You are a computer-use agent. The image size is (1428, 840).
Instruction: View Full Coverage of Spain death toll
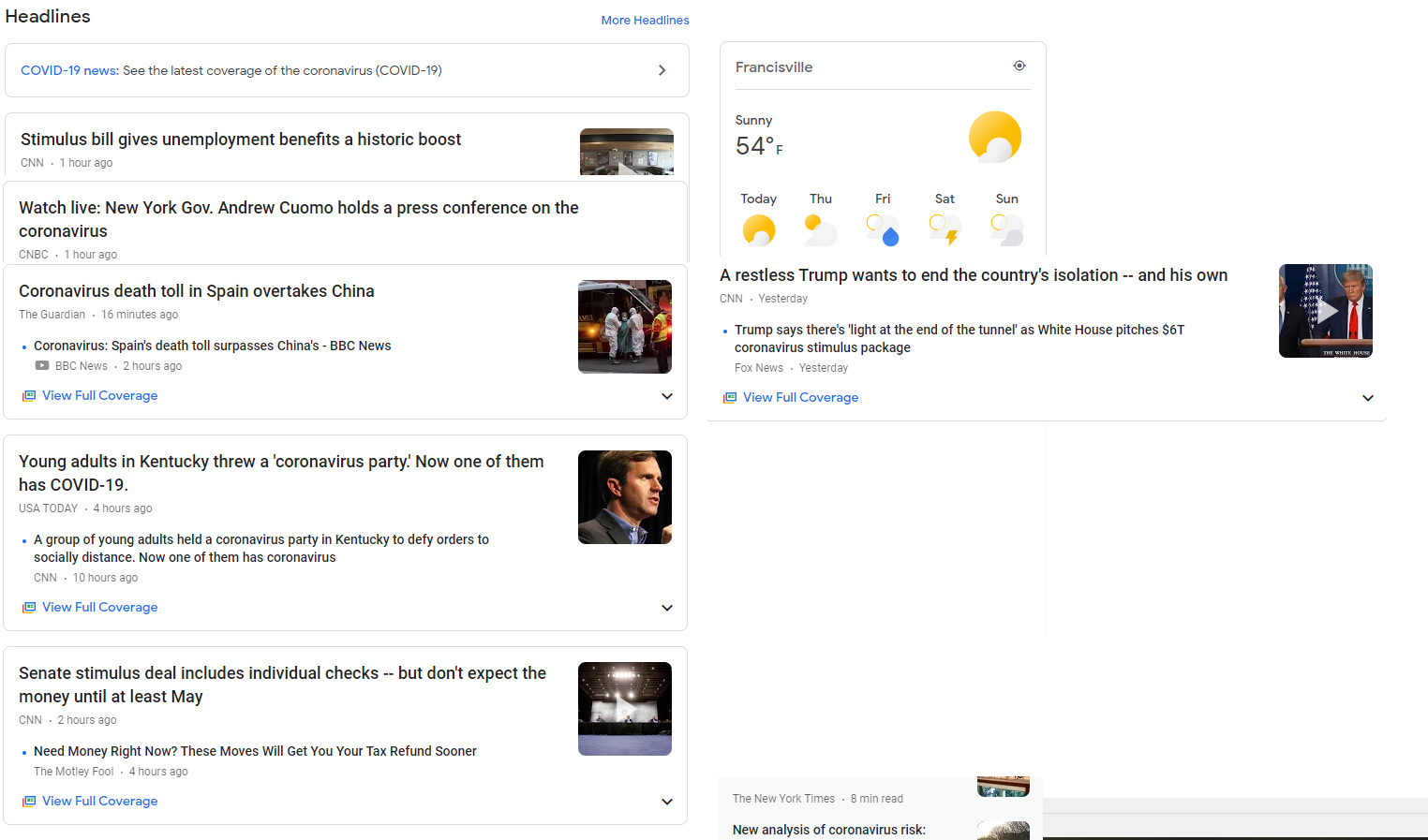coord(99,395)
